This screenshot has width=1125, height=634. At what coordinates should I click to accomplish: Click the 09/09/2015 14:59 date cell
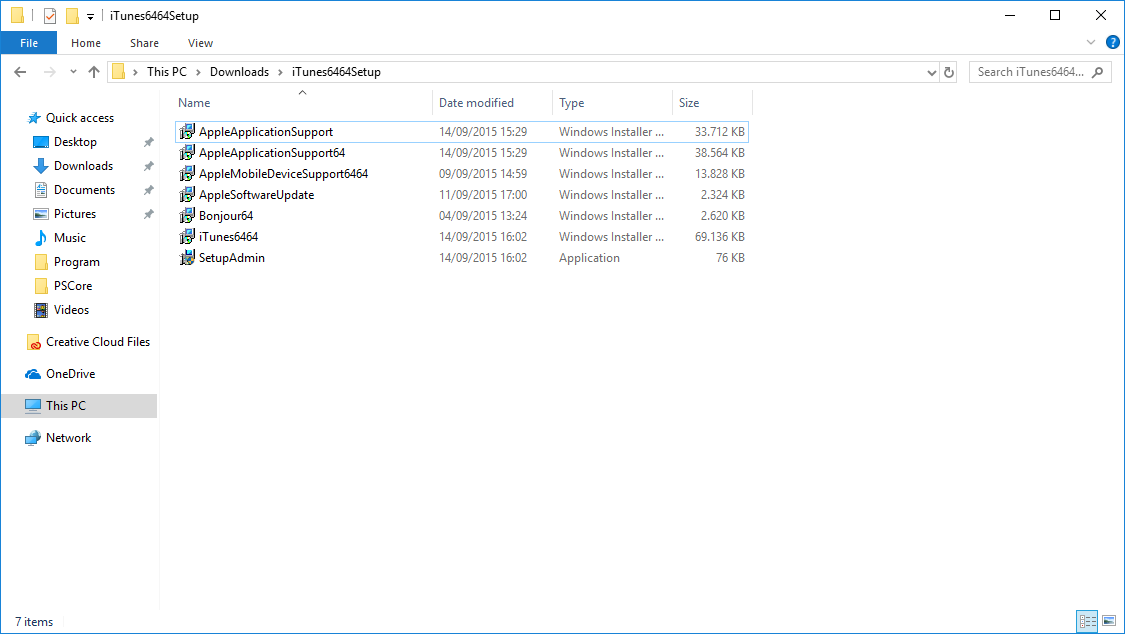pos(483,174)
